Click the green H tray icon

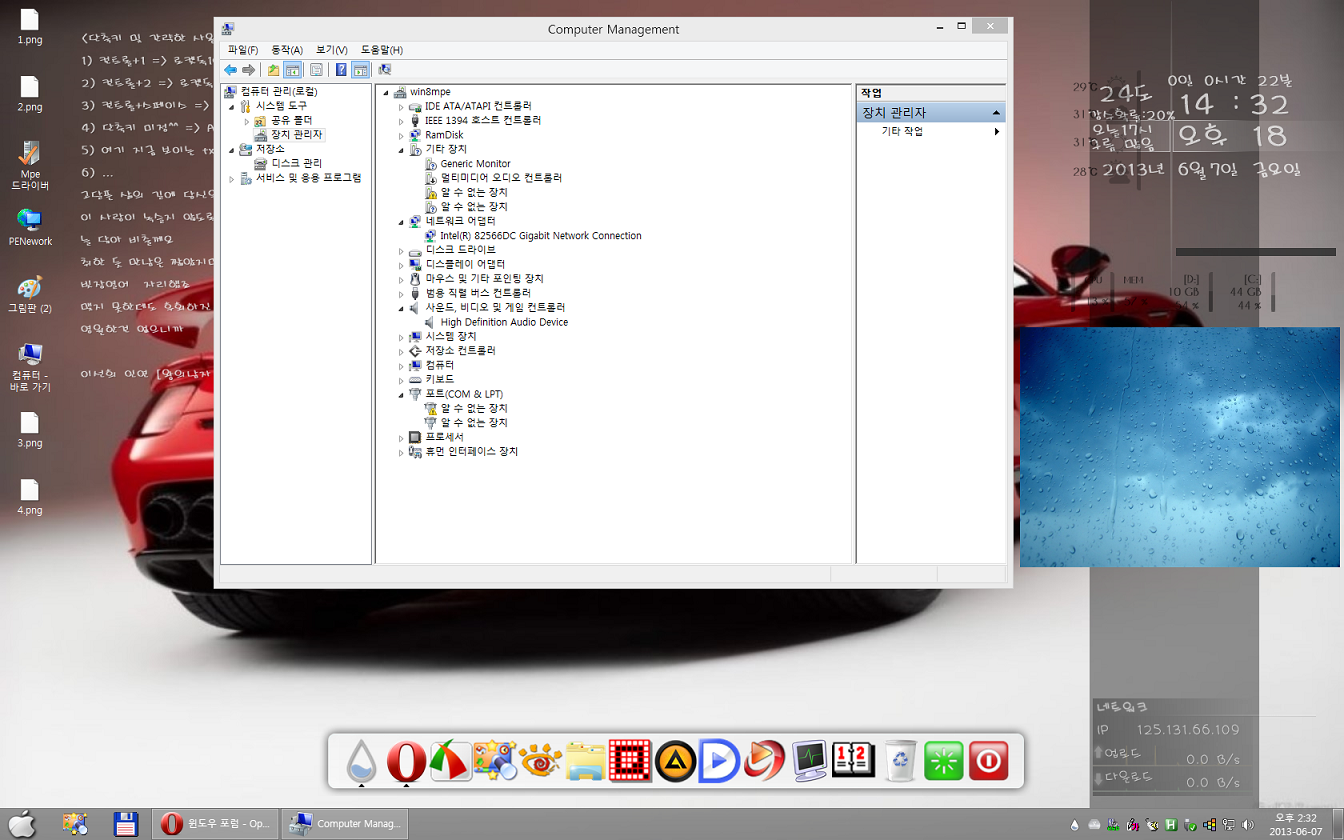pyautogui.click(x=1170, y=825)
